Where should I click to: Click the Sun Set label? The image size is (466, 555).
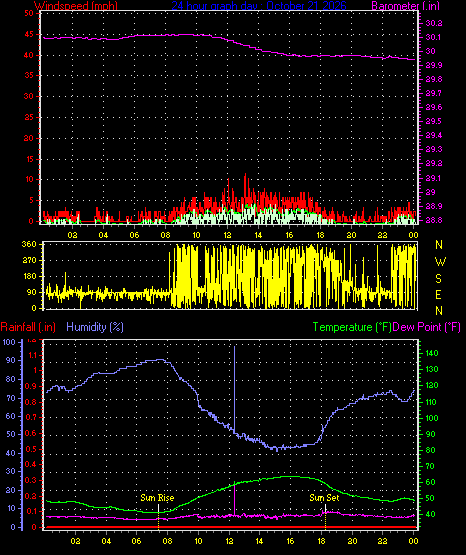point(324,498)
